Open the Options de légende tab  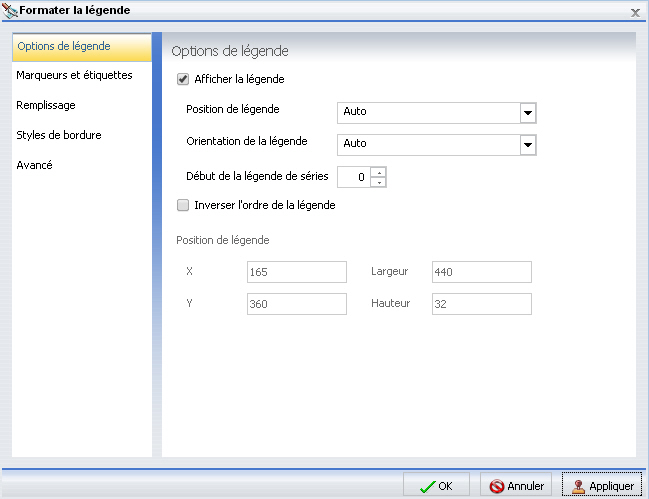[82, 47]
